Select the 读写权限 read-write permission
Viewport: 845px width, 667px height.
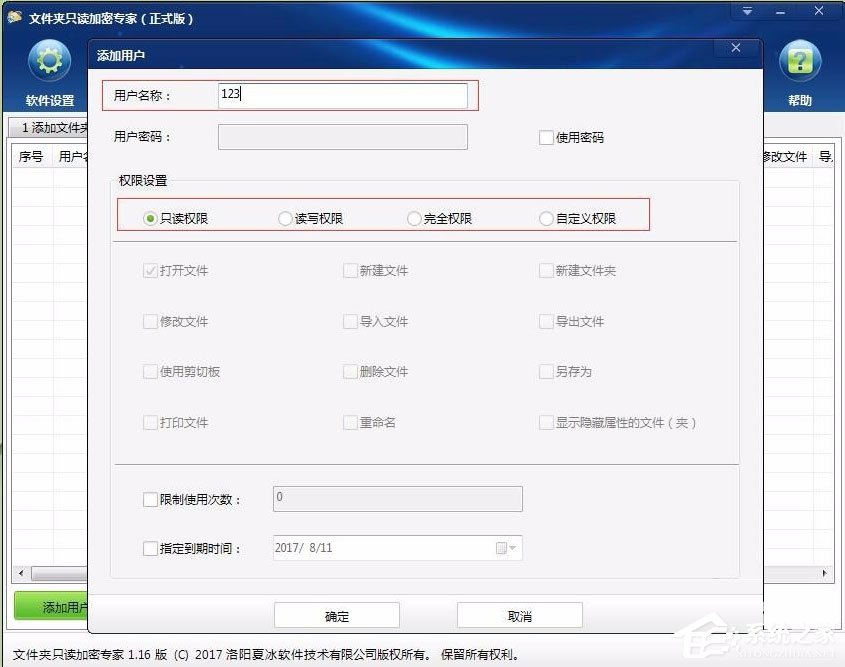284,218
